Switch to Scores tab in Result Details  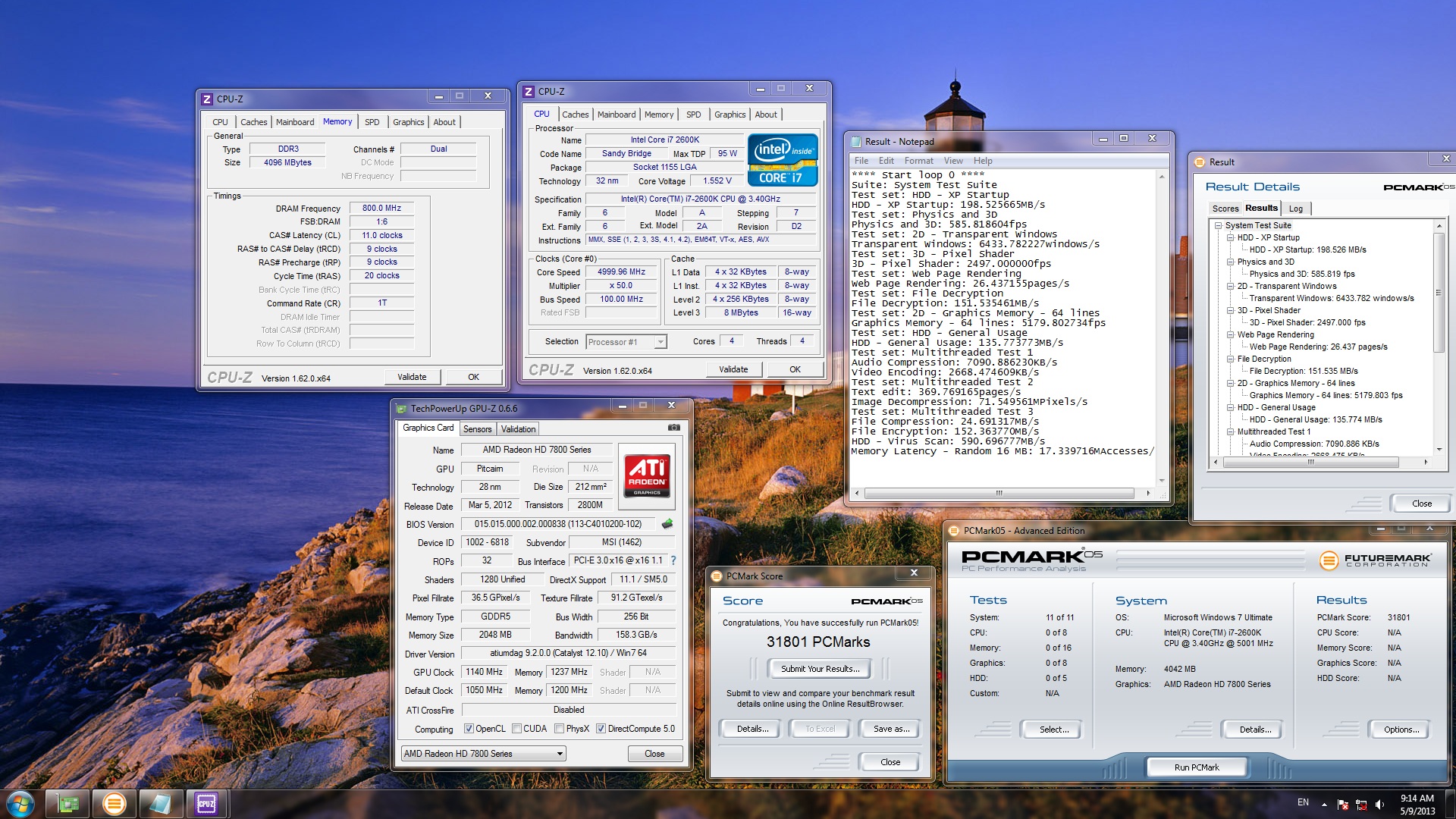point(1225,209)
